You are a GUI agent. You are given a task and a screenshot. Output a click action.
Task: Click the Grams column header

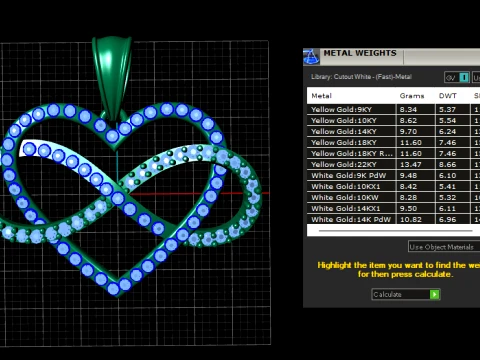(x=412, y=96)
